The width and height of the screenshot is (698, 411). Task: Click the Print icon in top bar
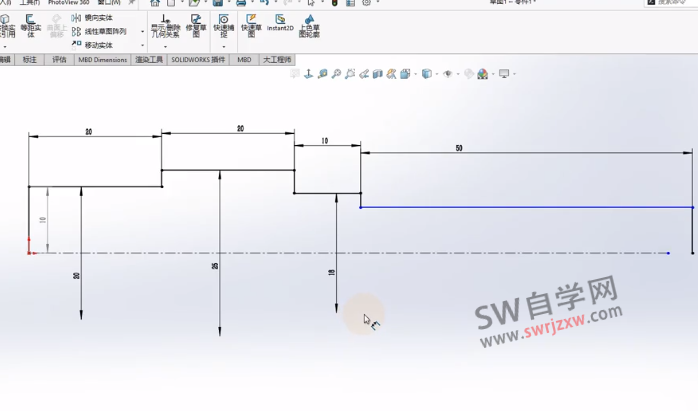pos(241,3)
